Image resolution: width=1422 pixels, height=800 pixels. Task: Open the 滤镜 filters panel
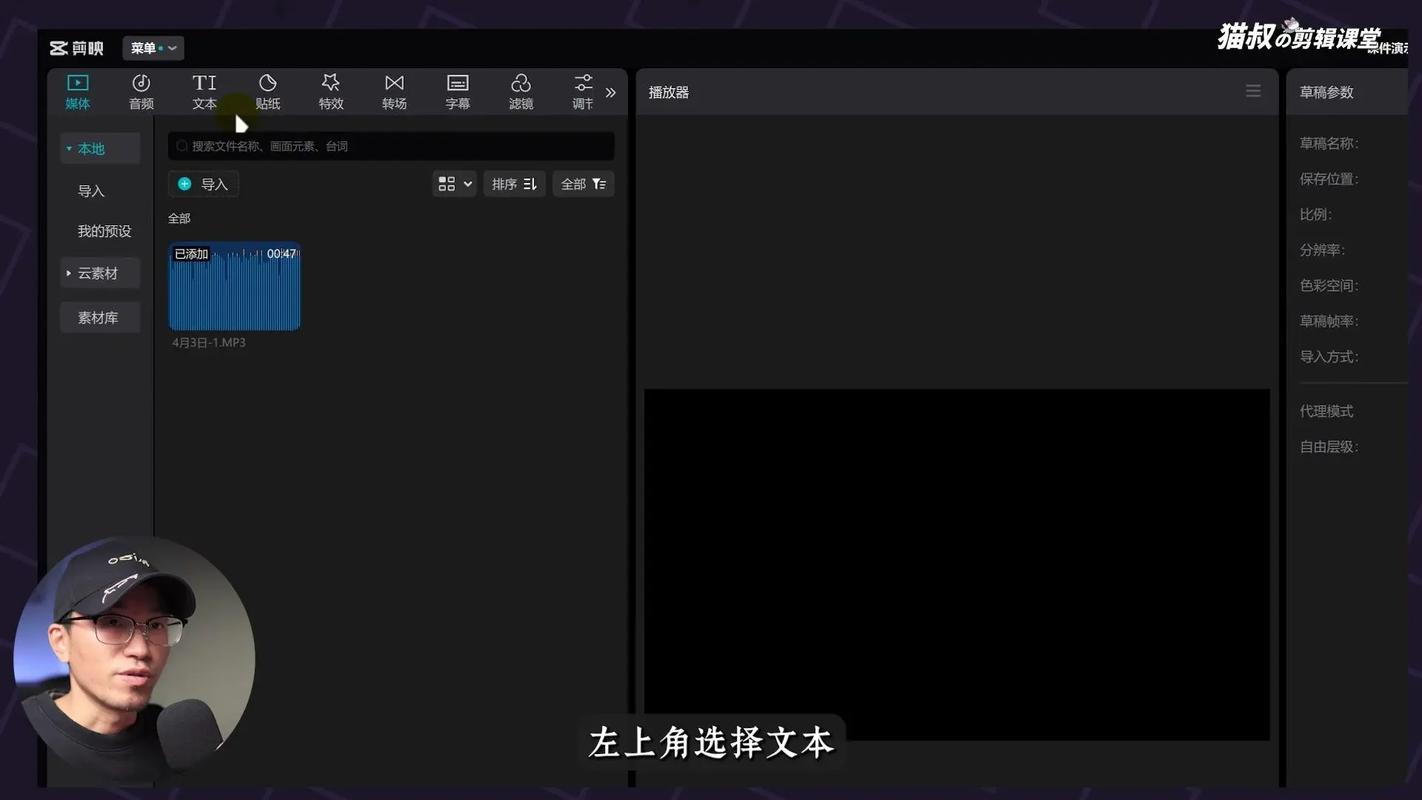[520, 91]
